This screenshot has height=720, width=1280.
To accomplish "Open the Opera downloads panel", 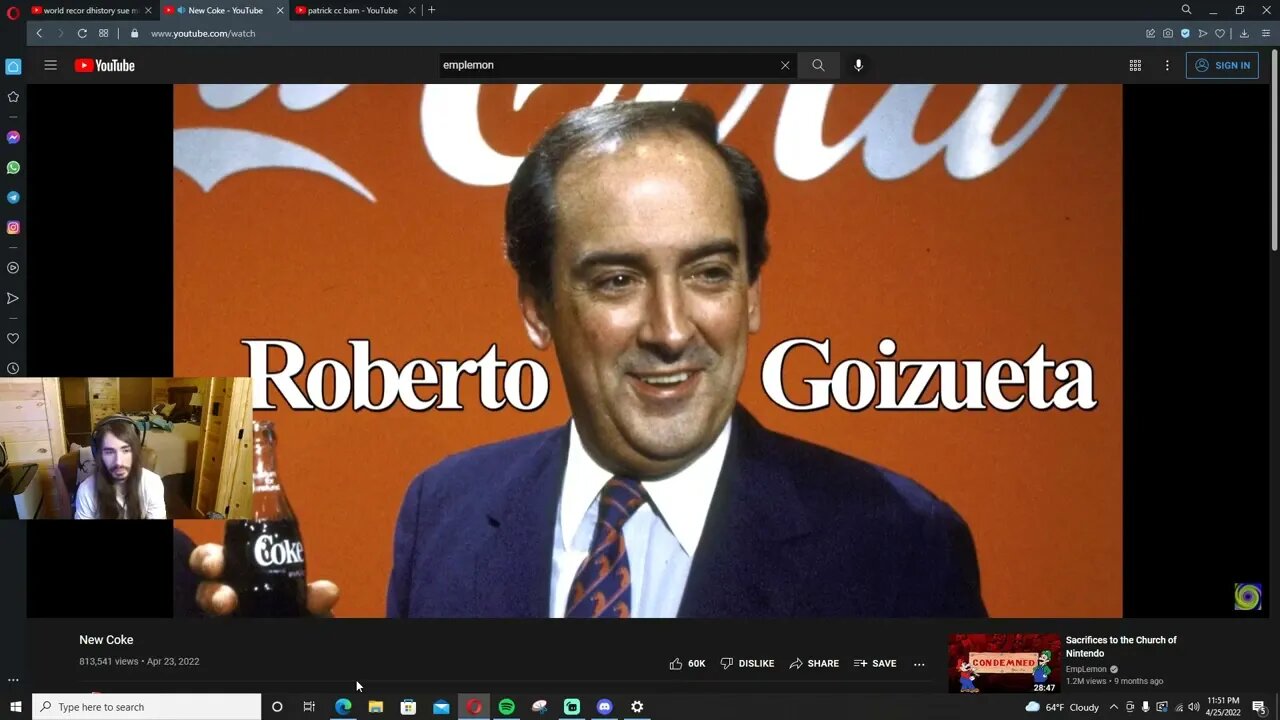I will 1244,33.
